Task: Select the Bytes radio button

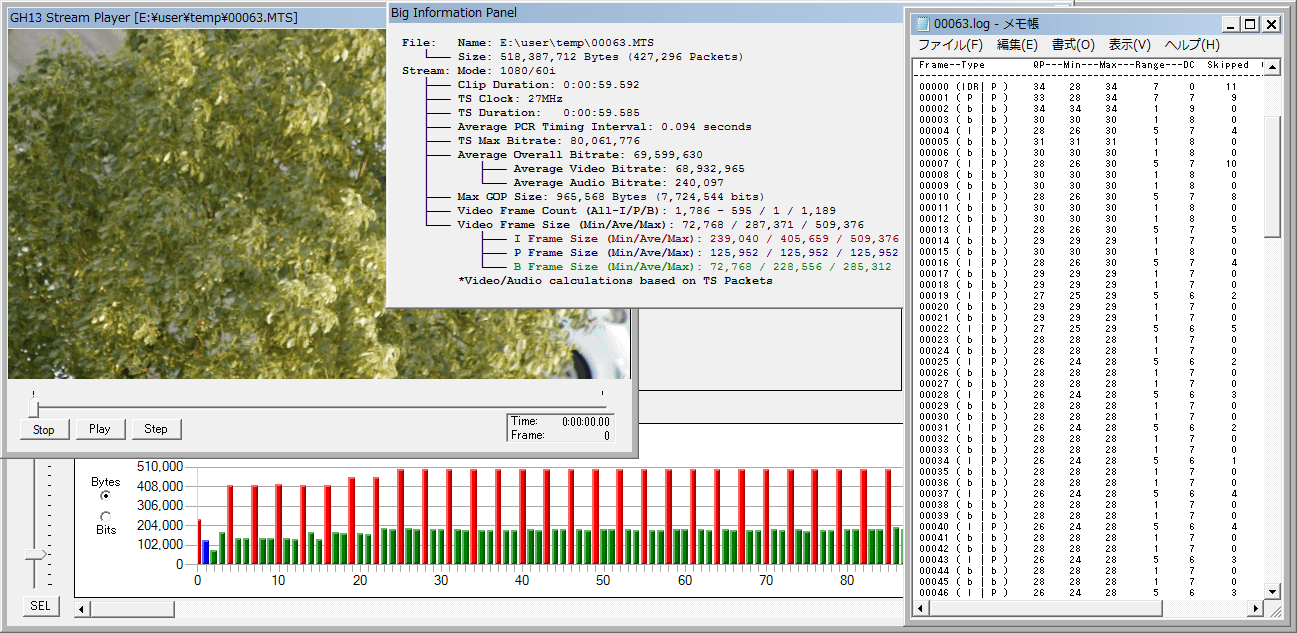Action: 106,495
